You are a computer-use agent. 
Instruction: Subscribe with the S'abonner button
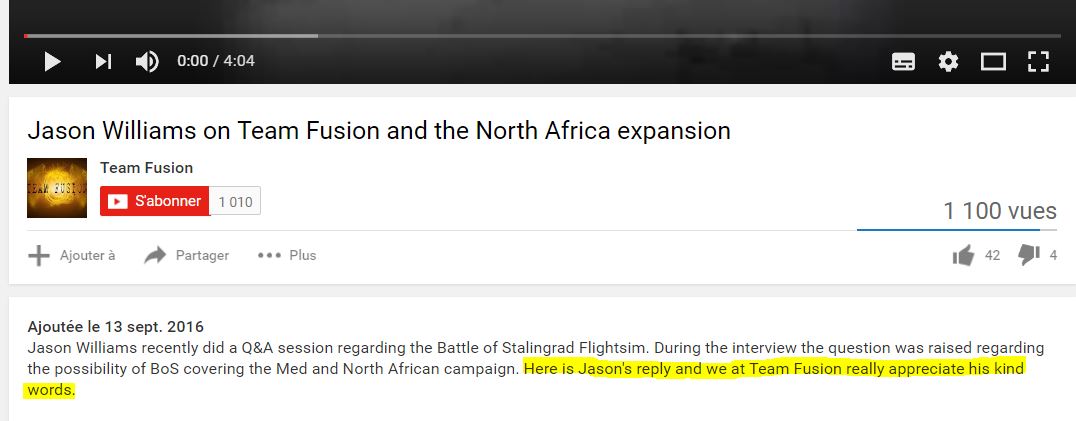pyautogui.click(x=154, y=201)
